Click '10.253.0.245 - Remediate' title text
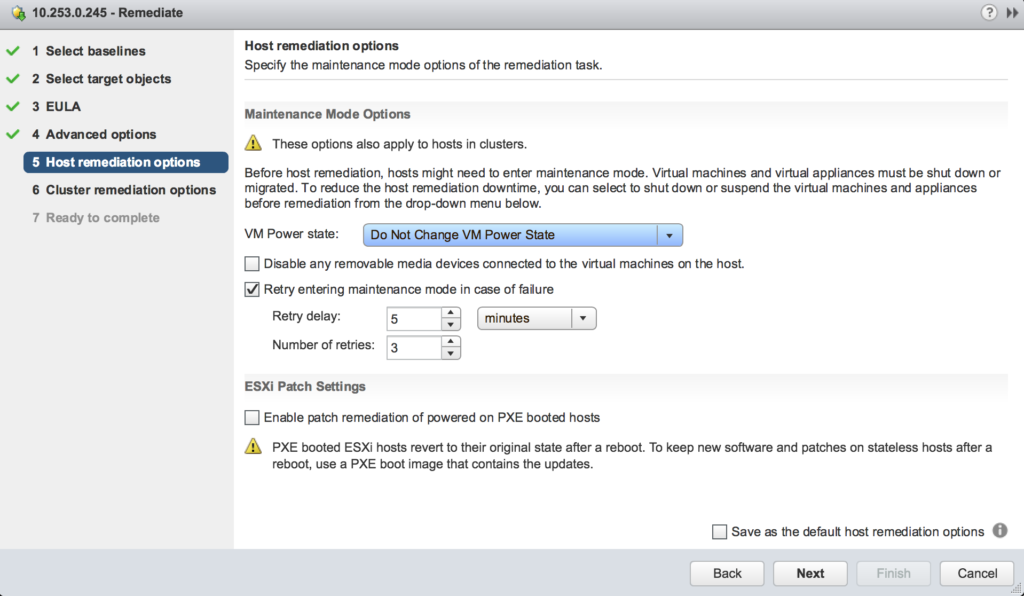1024x596 pixels. [x=107, y=13]
